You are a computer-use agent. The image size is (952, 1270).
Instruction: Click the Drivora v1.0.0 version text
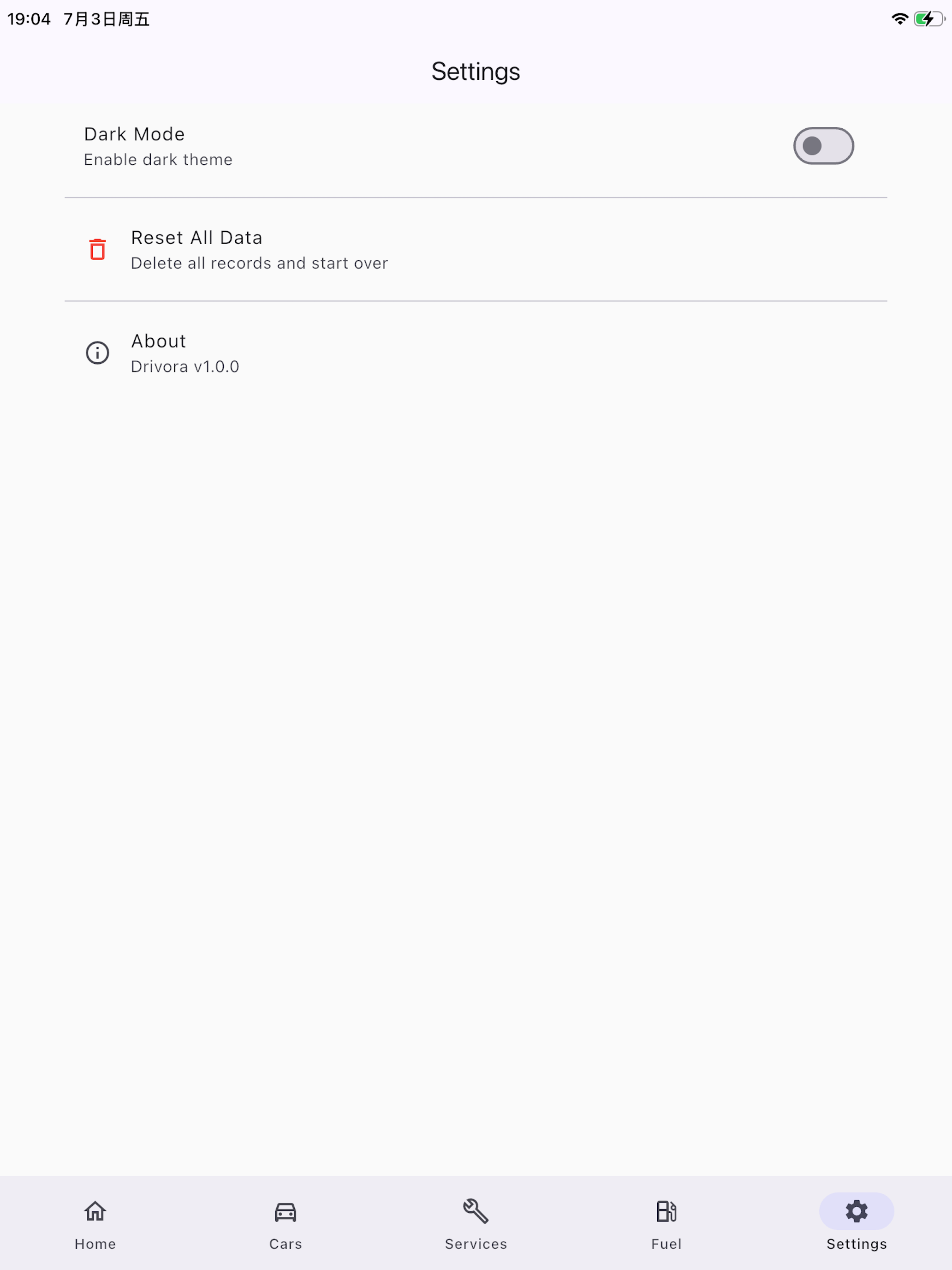coord(185,366)
